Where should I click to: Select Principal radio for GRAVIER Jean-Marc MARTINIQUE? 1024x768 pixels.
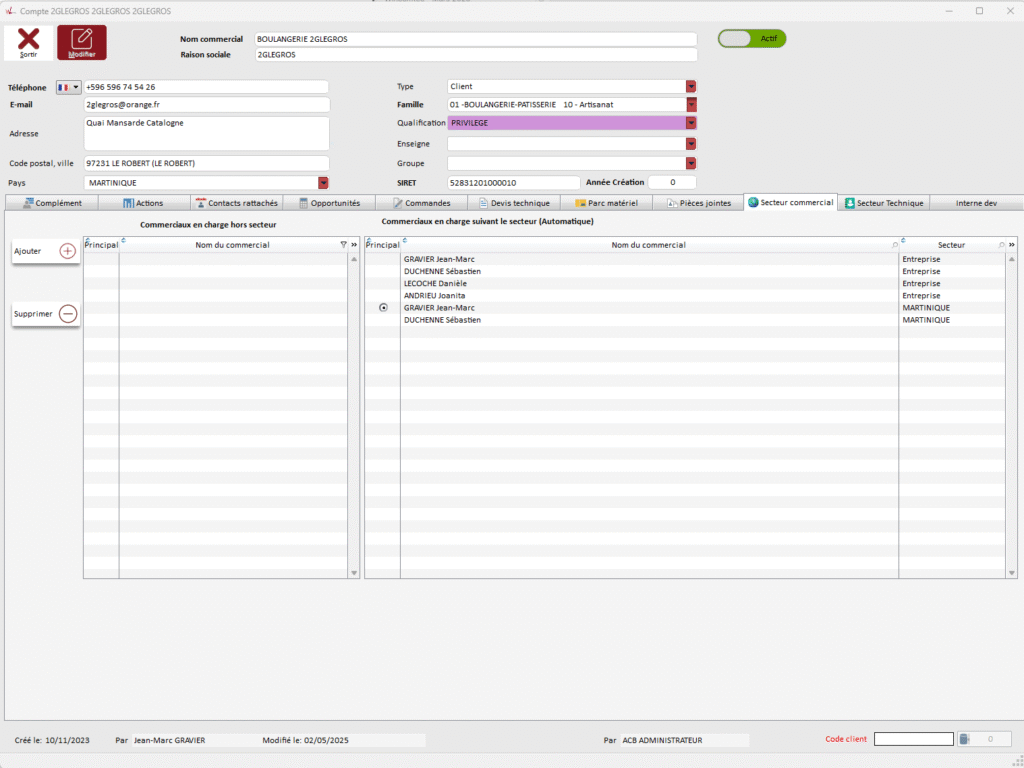(383, 308)
